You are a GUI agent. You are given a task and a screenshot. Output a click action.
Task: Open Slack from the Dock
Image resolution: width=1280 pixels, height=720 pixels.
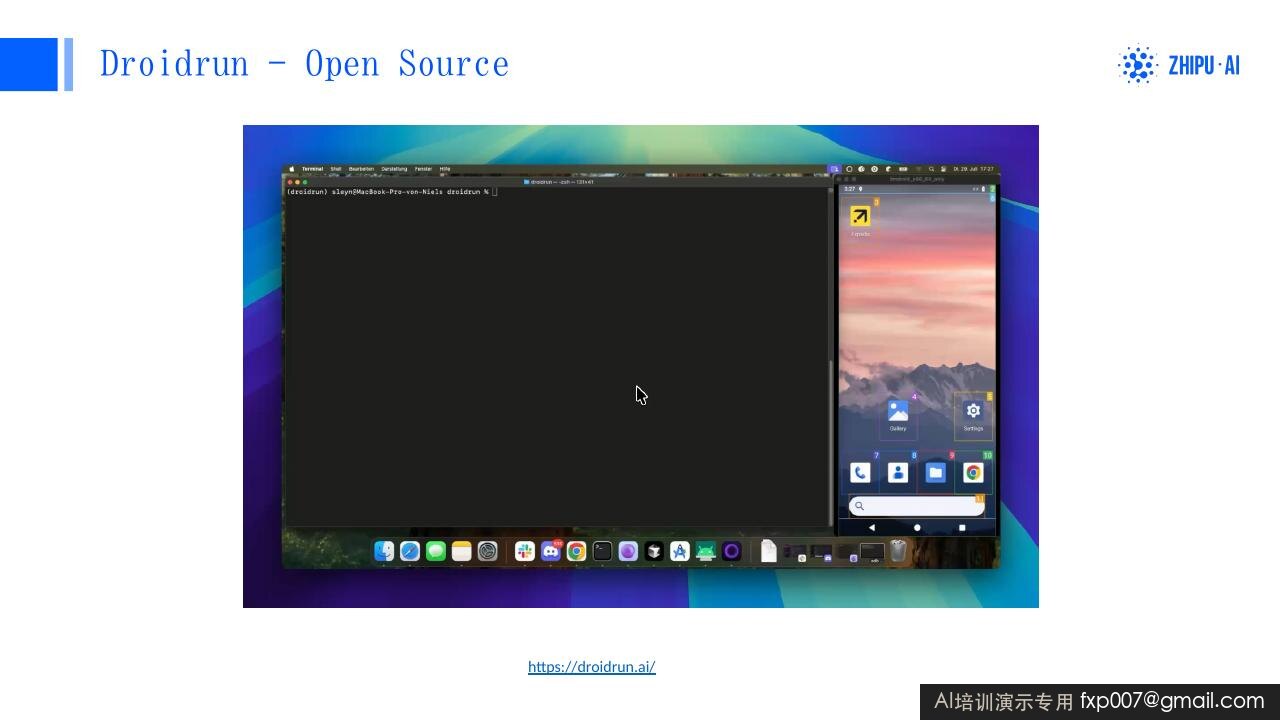(x=525, y=551)
